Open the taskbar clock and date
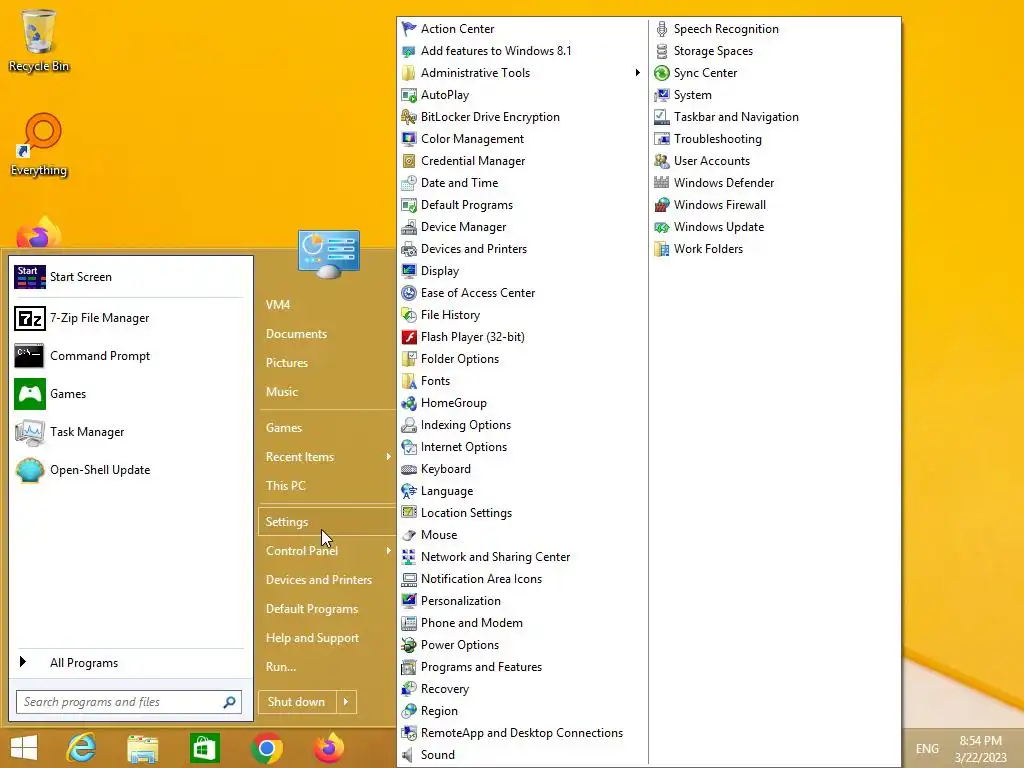This screenshot has height=768, width=1024. coord(980,749)
